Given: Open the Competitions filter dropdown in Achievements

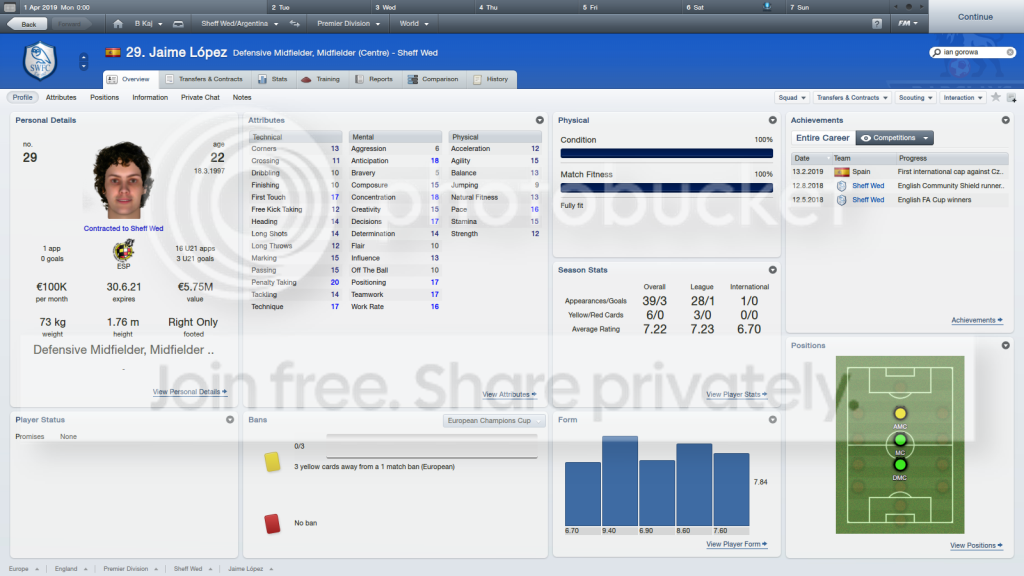Looking at the screenshot, I should point(895,138).
